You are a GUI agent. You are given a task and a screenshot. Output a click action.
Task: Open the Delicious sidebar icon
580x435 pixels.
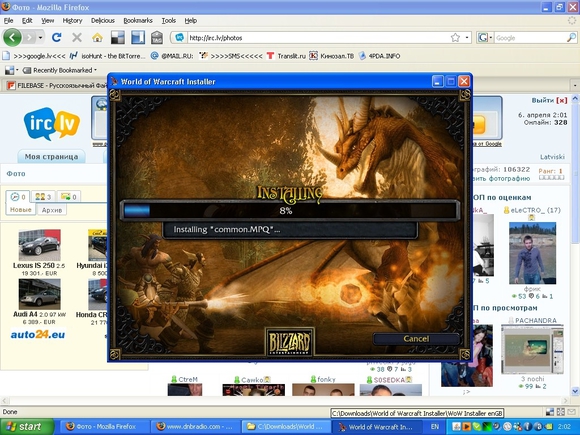138,37
